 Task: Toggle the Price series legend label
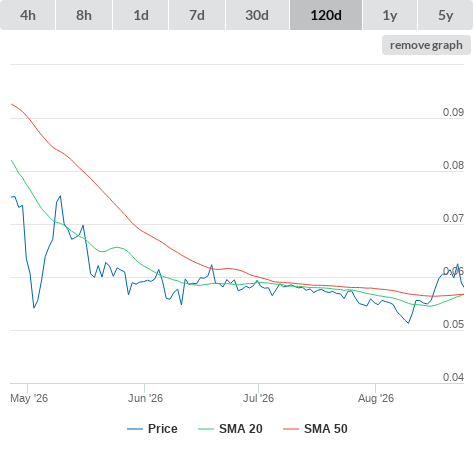(163, 429)
